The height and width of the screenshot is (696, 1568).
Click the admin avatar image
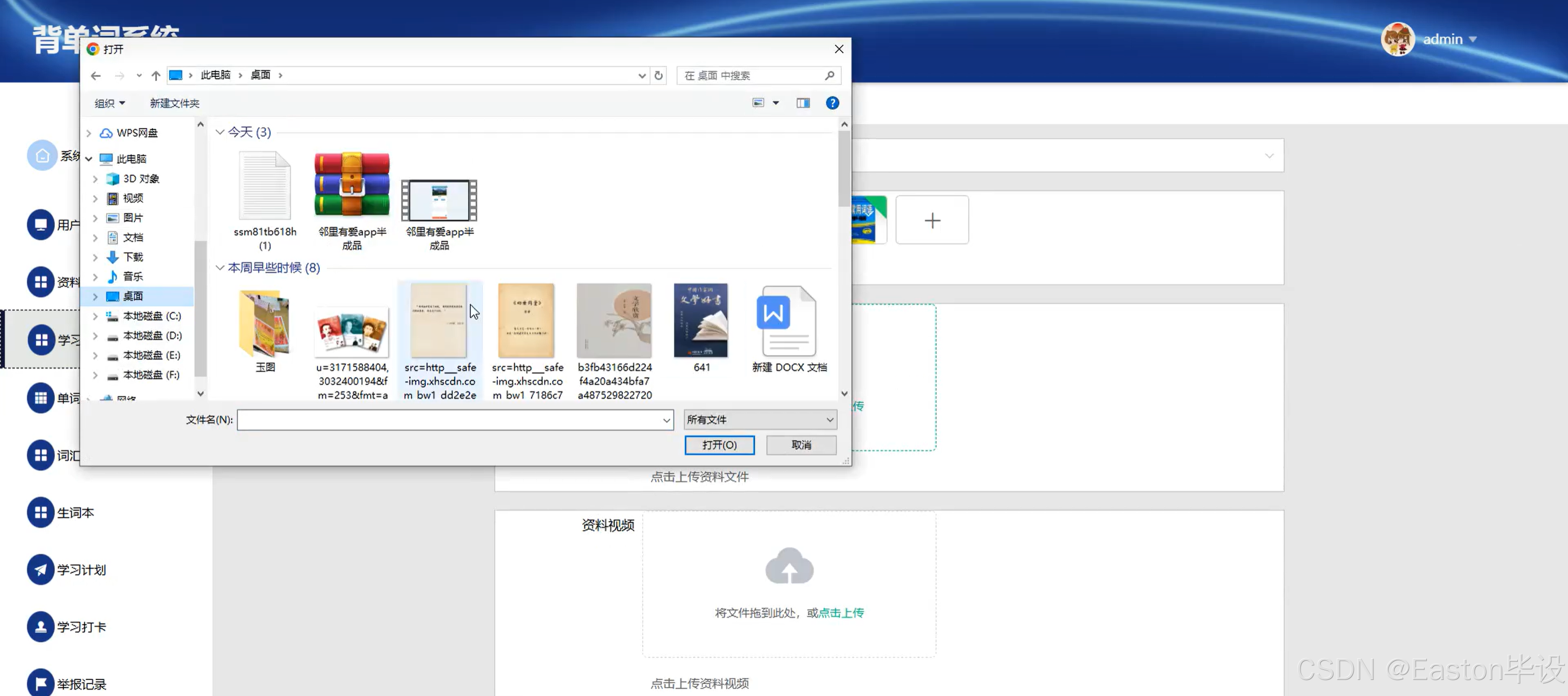[1397, 39]
